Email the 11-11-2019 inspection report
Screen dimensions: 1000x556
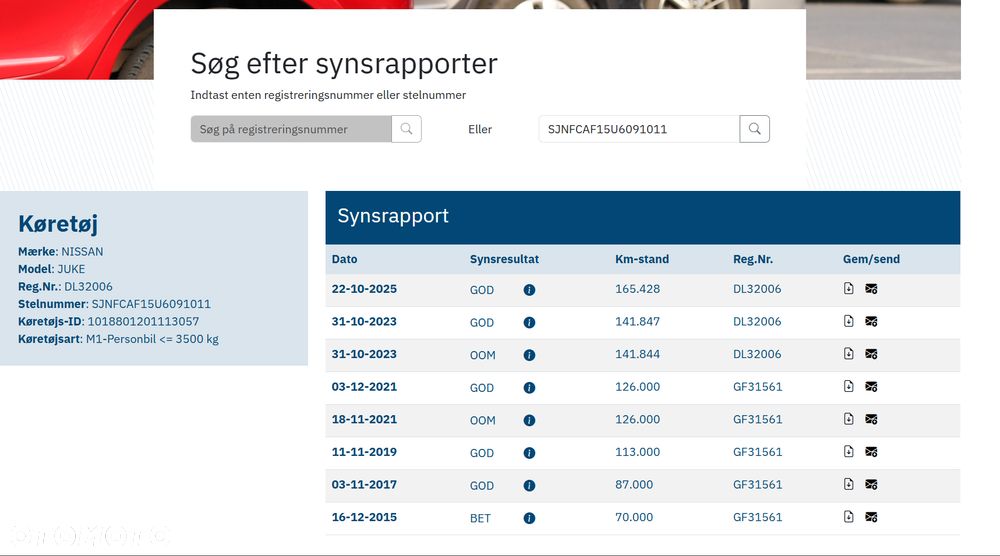click(871, 452)
